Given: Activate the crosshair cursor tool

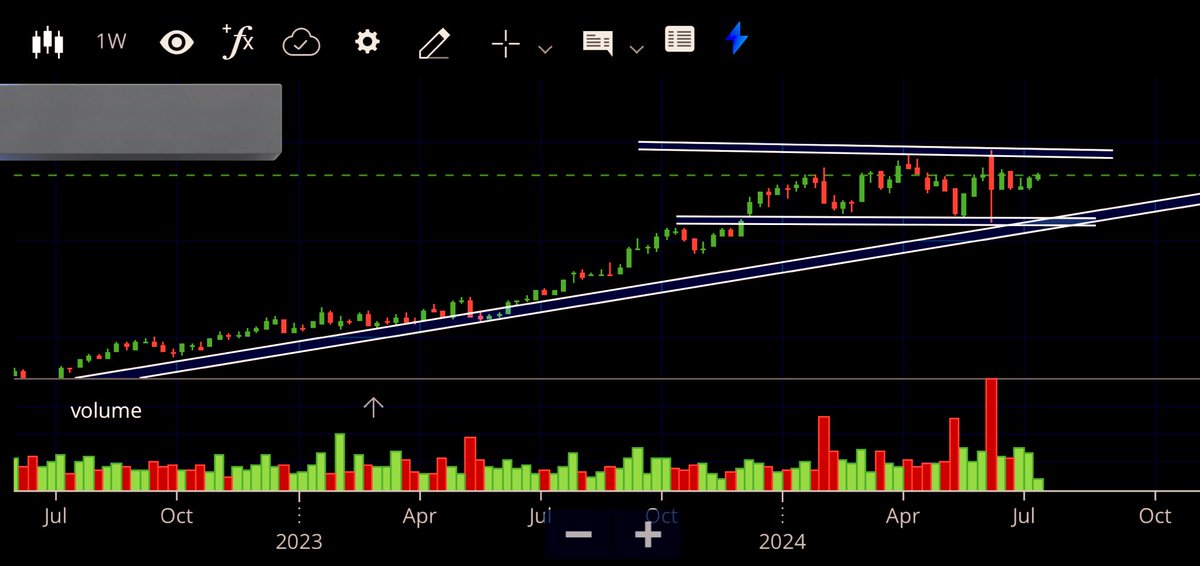Looking at the screenshot, I should pos(506,42).
